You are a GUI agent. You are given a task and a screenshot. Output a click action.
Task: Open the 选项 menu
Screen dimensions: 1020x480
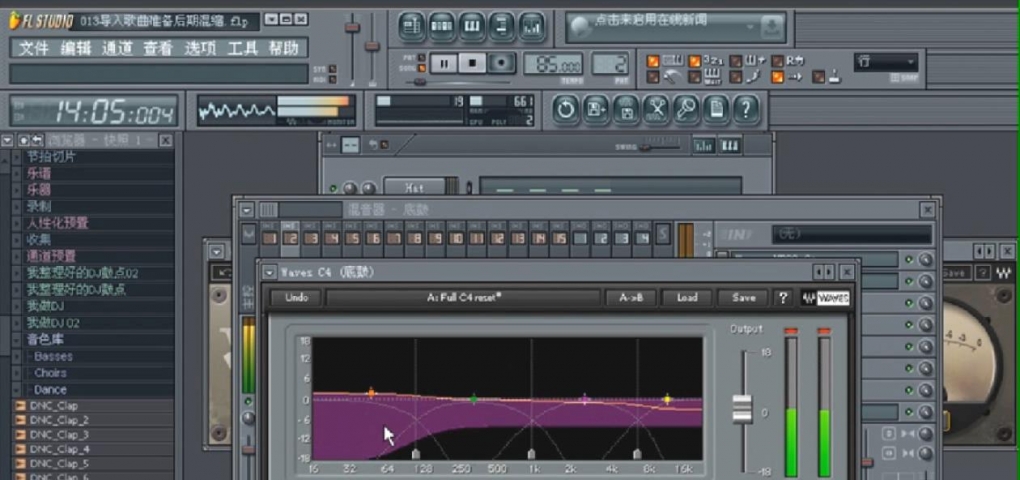point(200,48)
